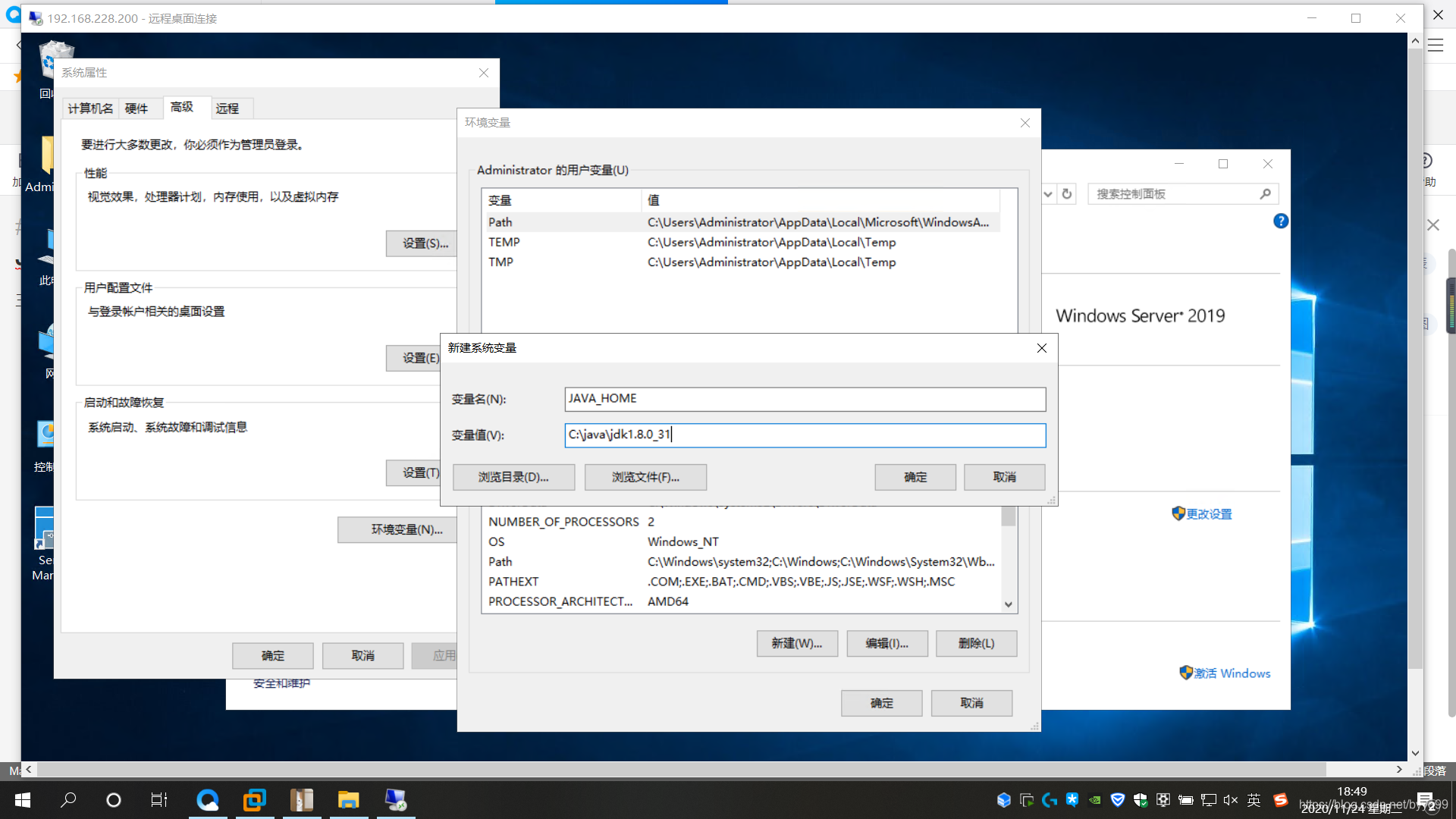This screenshot has width=1456, height=819.
Task: Click the Windows Security shield tray icon
Action: 1141,800
